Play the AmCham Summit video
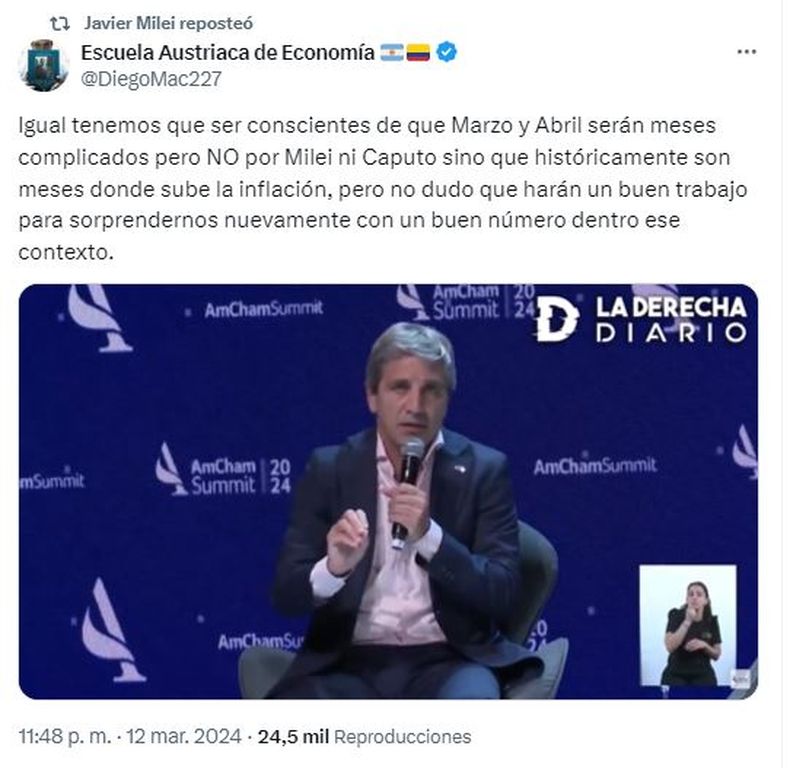The height and width of the screenshot is (768, 790). (388, 491)
